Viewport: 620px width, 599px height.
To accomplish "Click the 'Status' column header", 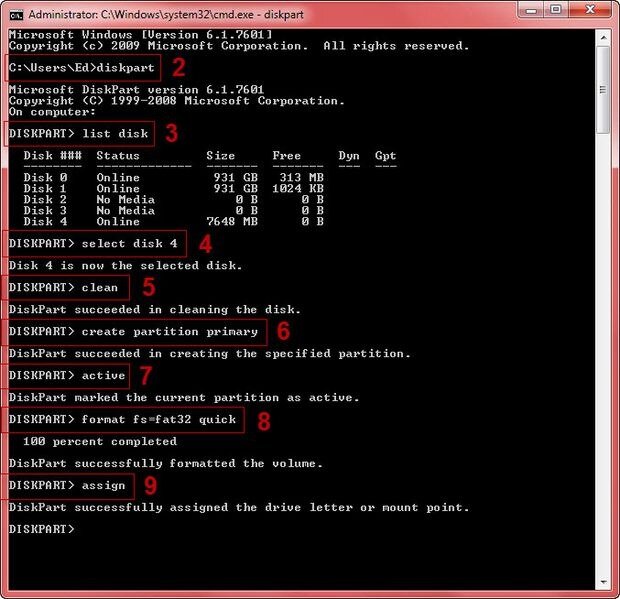I will click(118, 156).
